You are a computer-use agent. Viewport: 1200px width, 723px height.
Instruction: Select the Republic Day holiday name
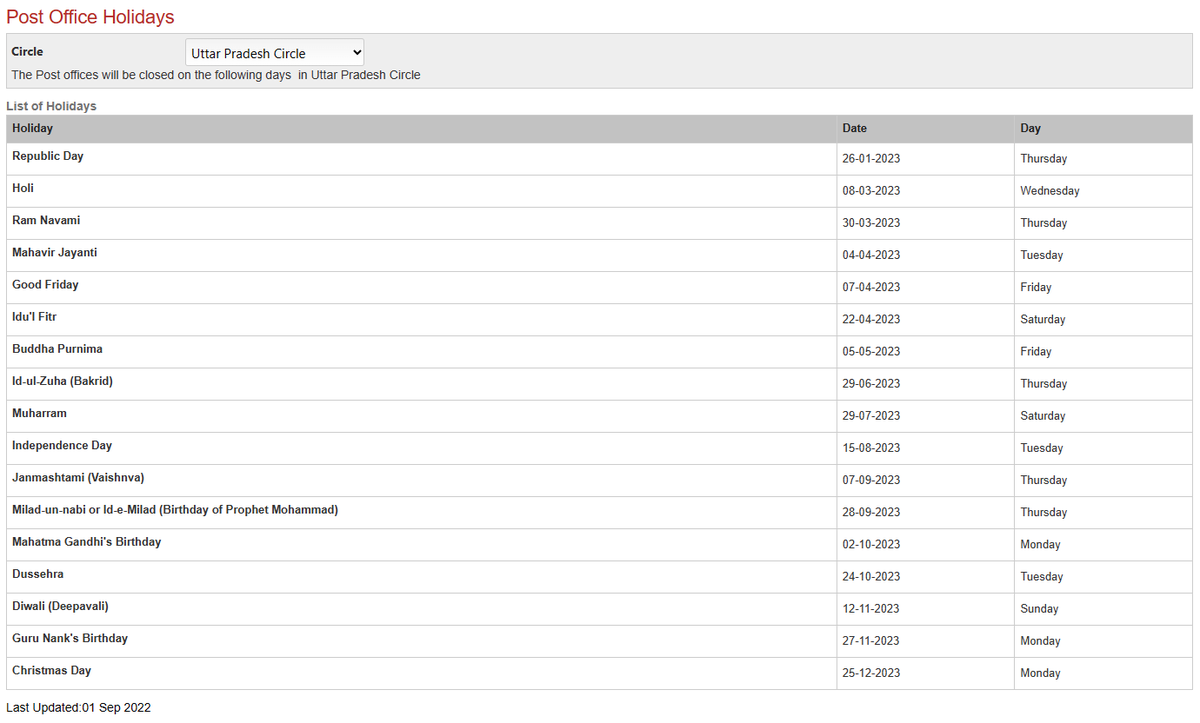pyautogui.click(x=48, y=156)
